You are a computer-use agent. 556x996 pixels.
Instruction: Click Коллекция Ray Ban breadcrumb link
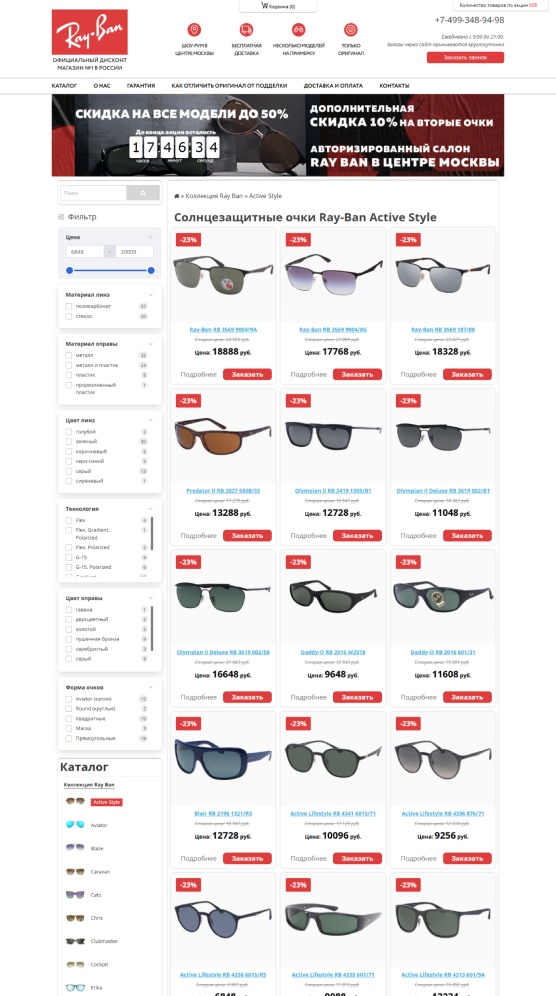pyautogui.click(x=215, y=196)
